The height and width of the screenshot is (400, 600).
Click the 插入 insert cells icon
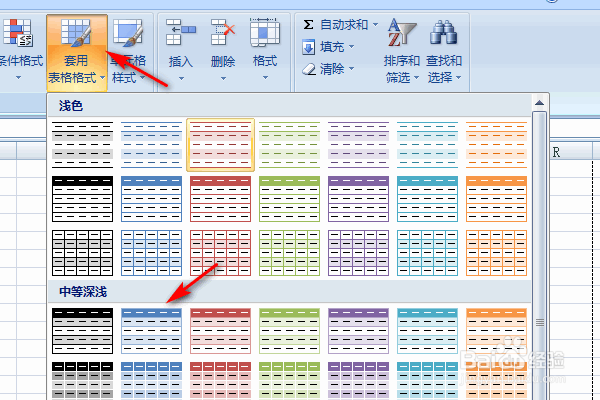181,33
